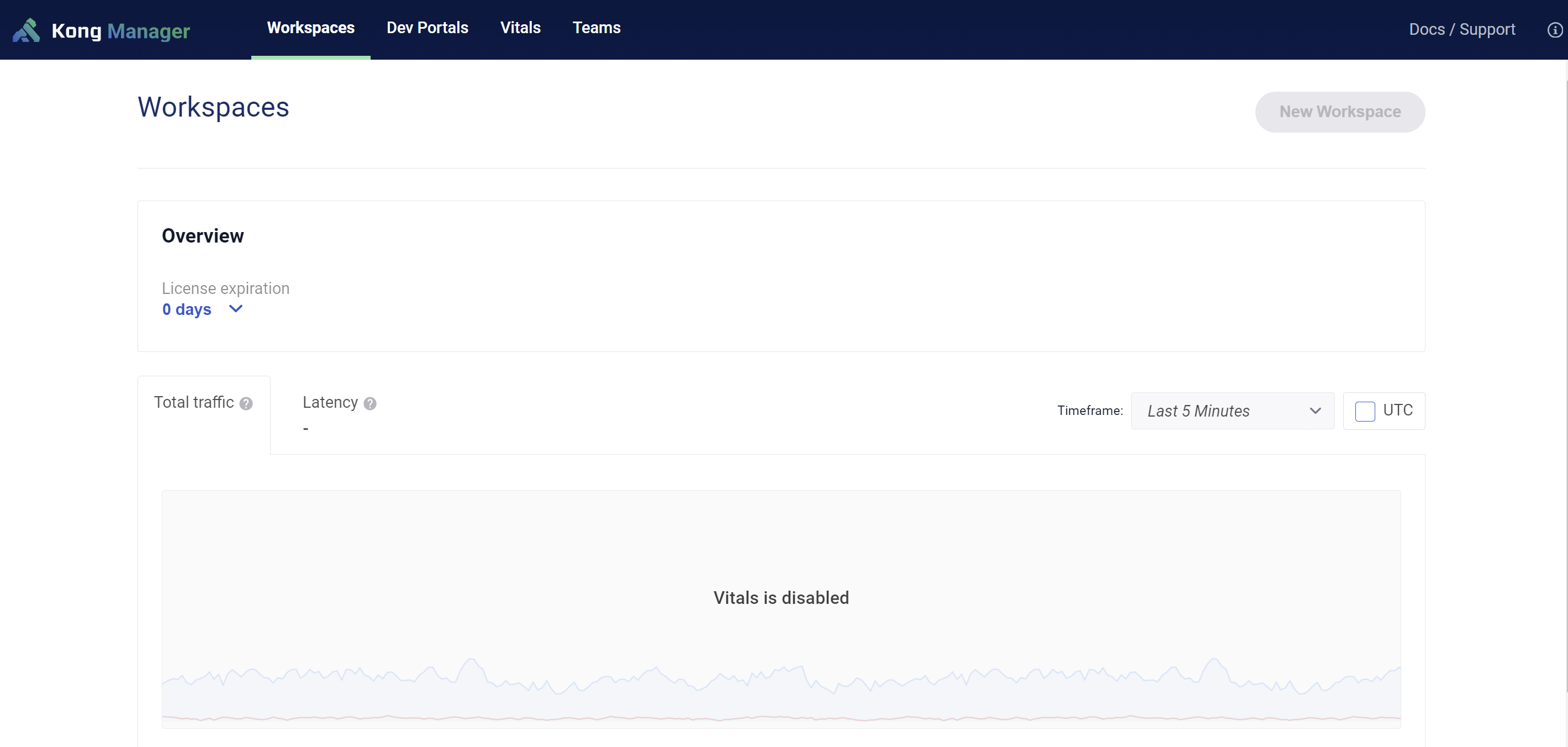Click the info circle icon in header

coord(1555,30)
